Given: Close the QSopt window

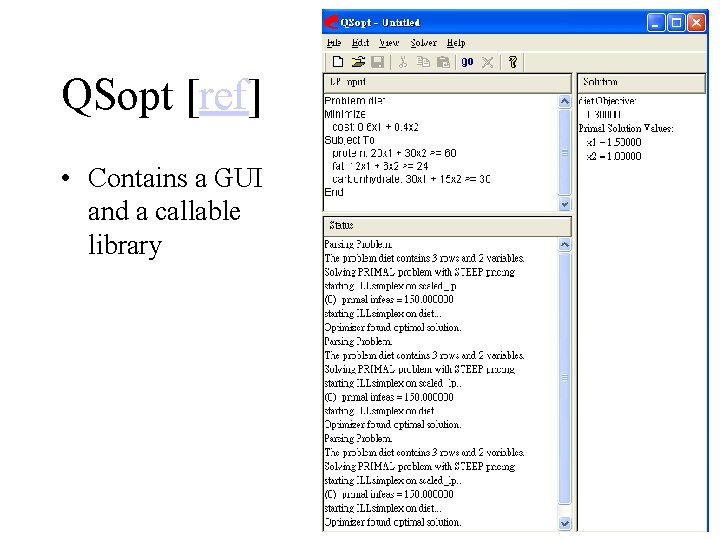Looking at the screenshot, I should (697, 22).
